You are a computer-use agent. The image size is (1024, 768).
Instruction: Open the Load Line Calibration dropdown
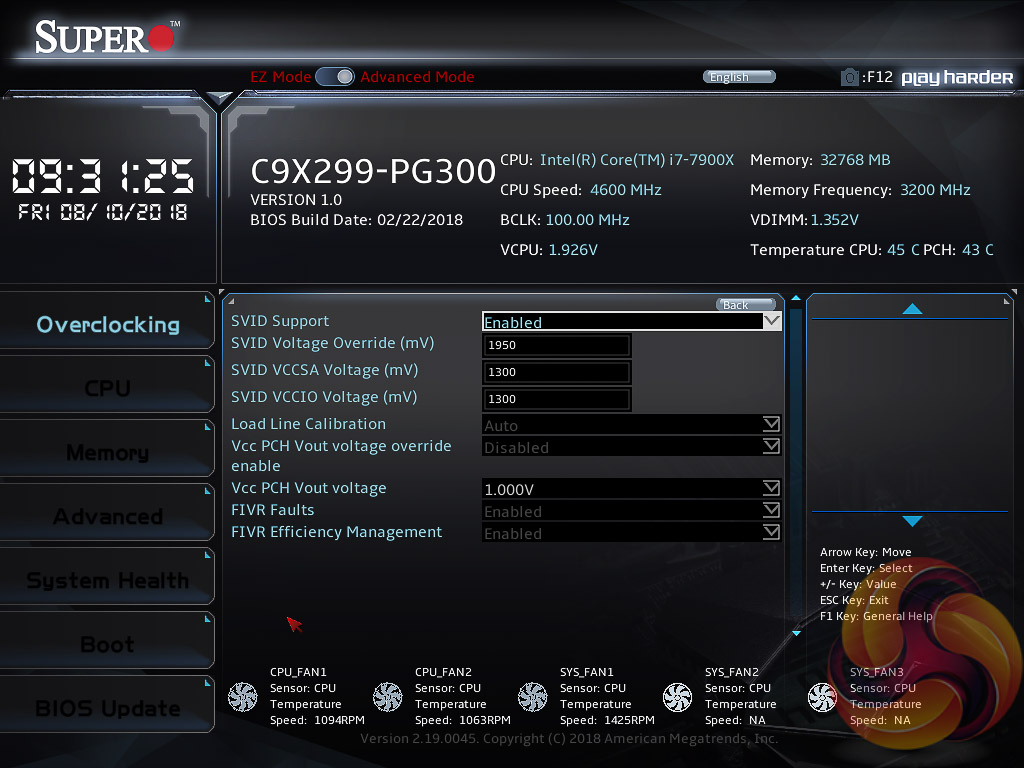pyautogui.click(x=632, y=424)
